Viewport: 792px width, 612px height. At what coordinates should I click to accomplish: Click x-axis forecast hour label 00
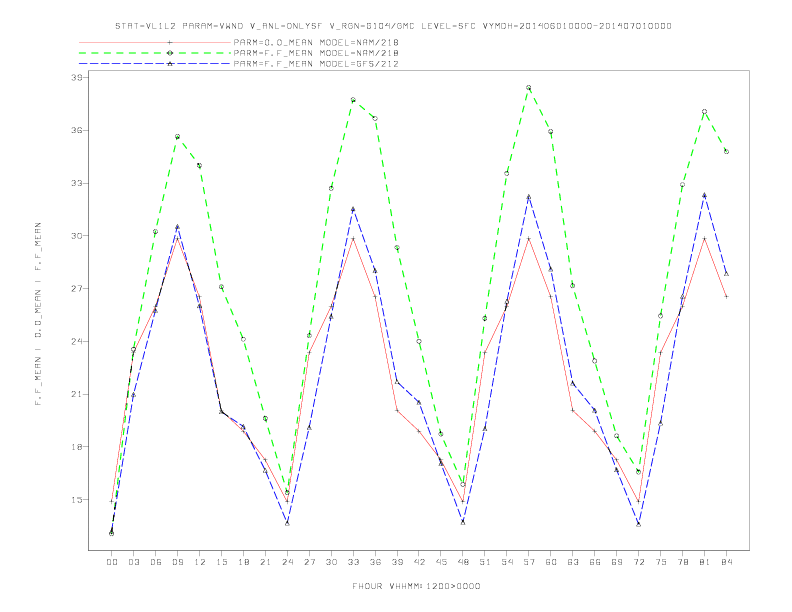tap(112, 562)
